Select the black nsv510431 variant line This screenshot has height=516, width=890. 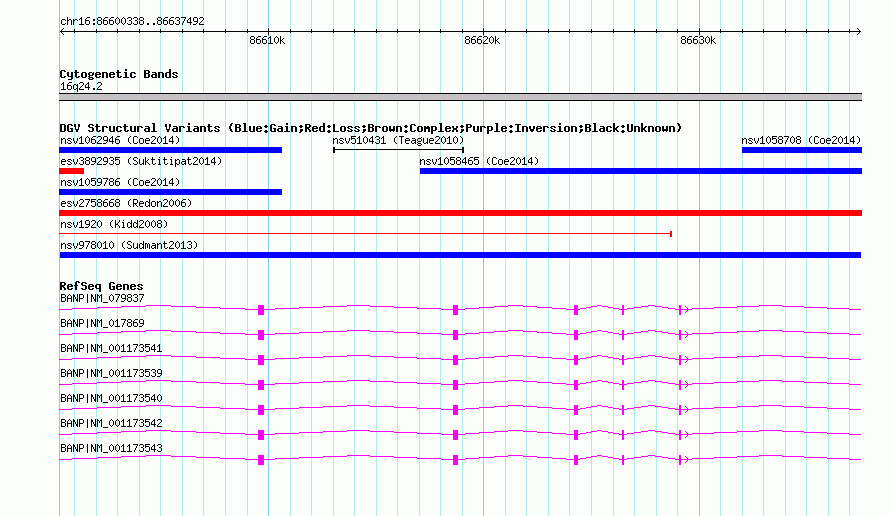tap(398, 150)
